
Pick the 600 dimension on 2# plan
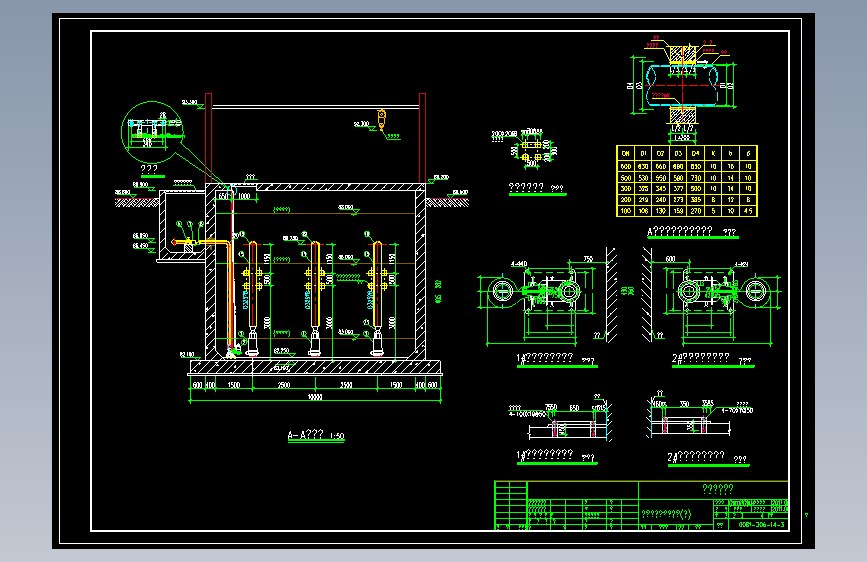670,259
